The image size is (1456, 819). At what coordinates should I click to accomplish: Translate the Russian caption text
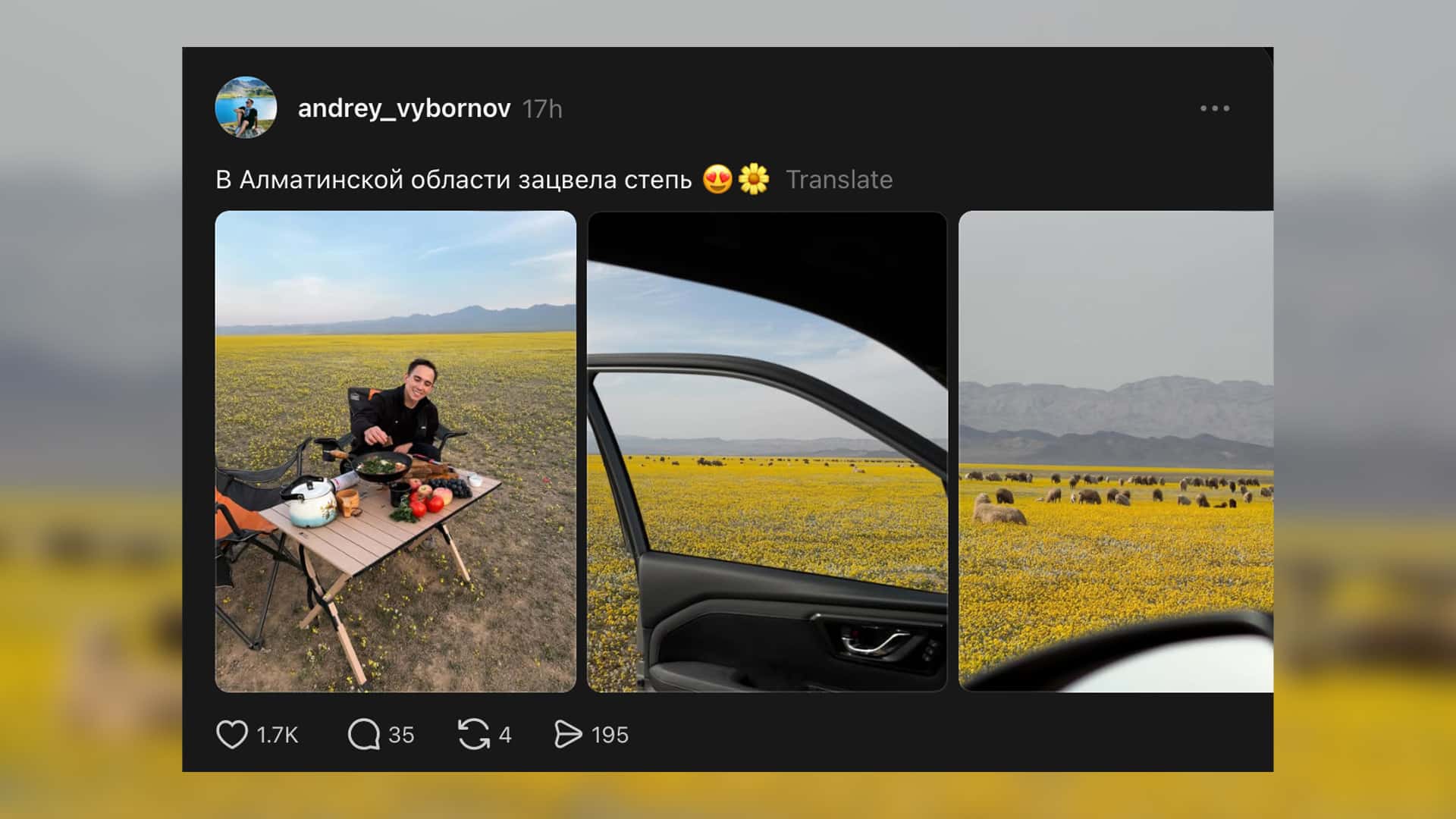[x=839, y=180]
